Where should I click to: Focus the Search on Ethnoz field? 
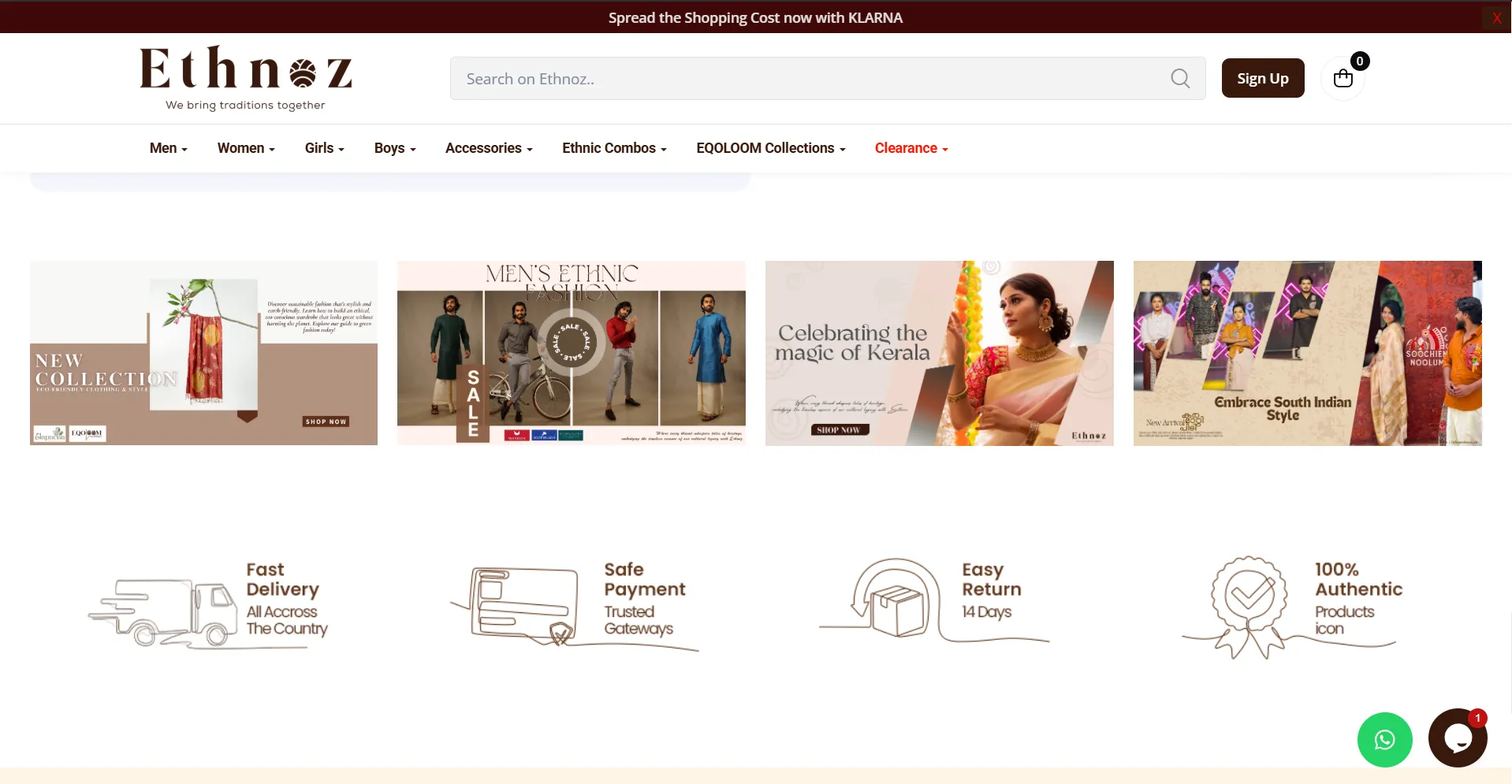pyautogui.click(x=828, y=78)
